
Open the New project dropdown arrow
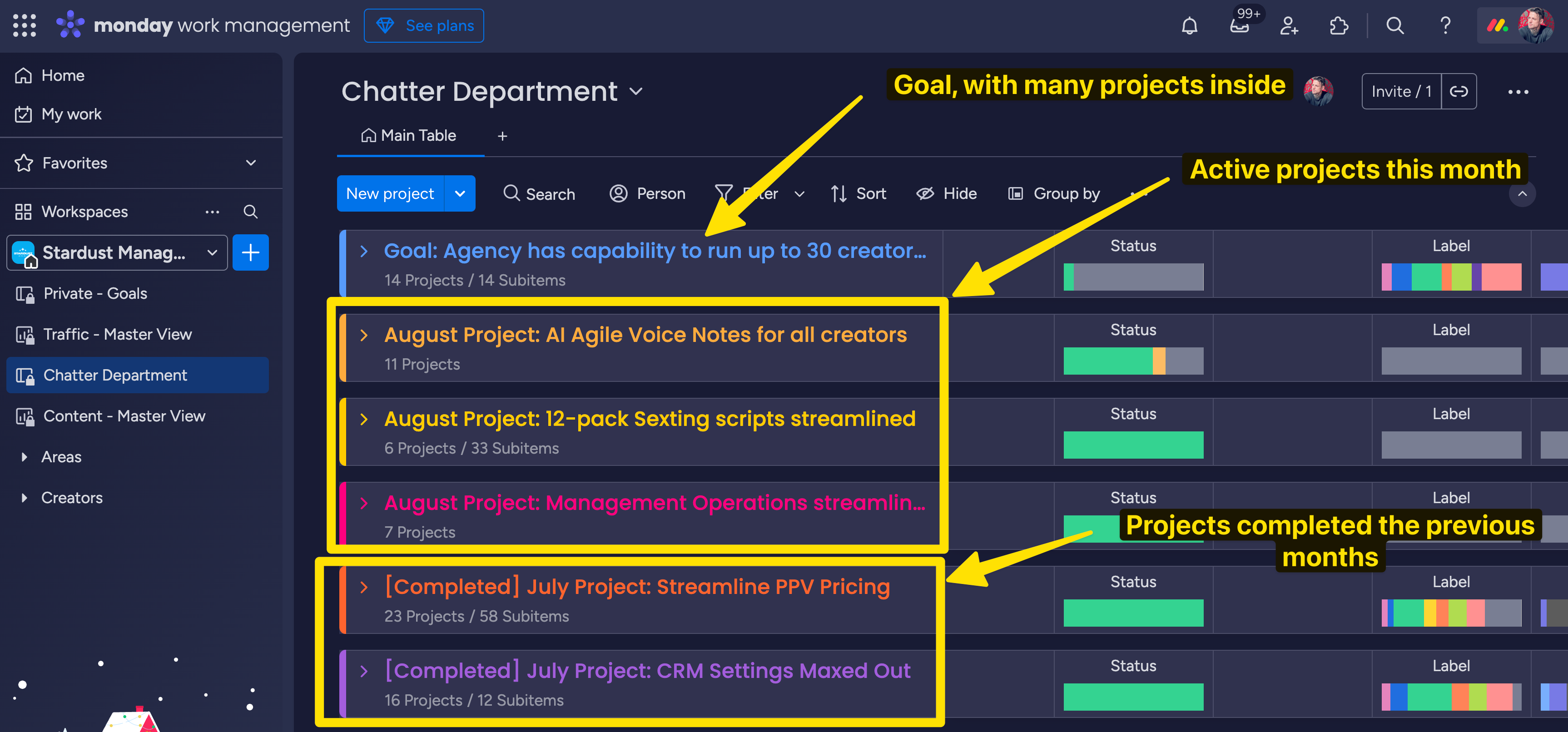[460, 193]
